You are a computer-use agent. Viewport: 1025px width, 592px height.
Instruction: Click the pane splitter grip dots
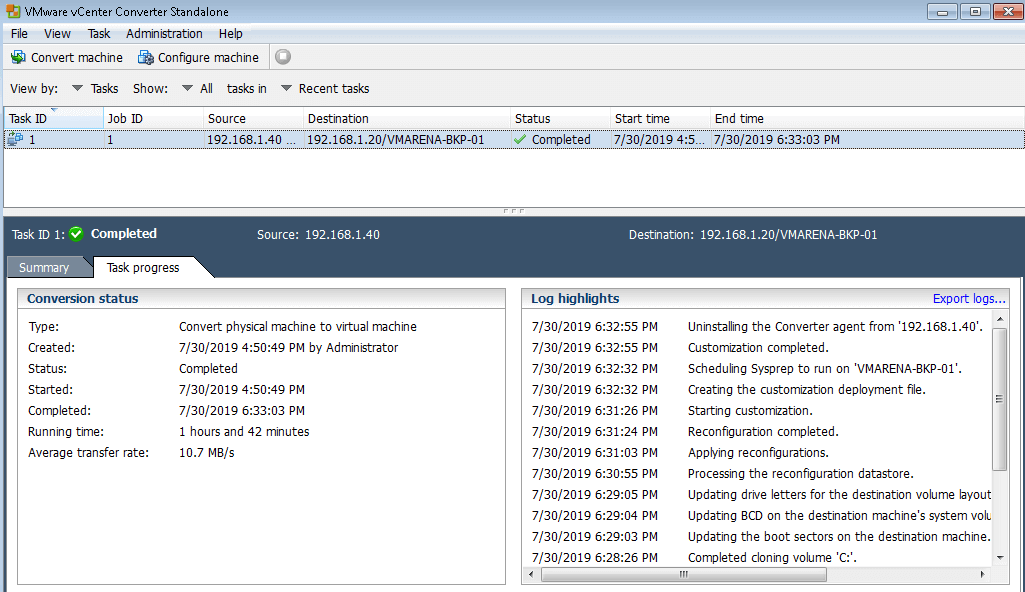(514, 211)
